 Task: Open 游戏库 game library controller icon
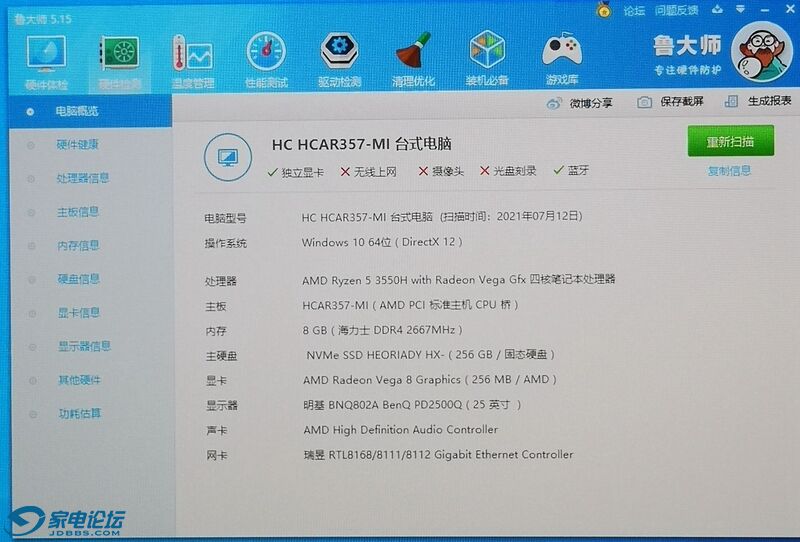[562, 59]
